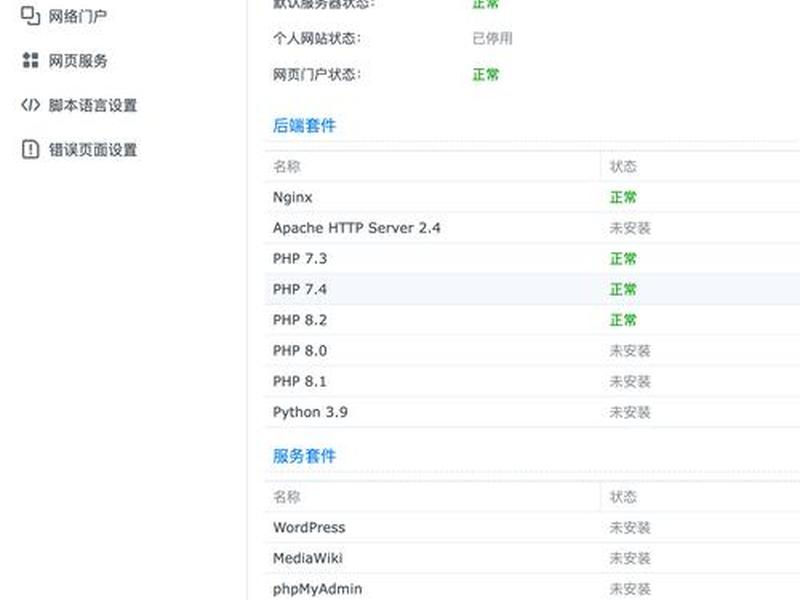This screenshot has height=600, width=800.
Task: Click the 网页门户状态 label
Action: click(317, 74)
